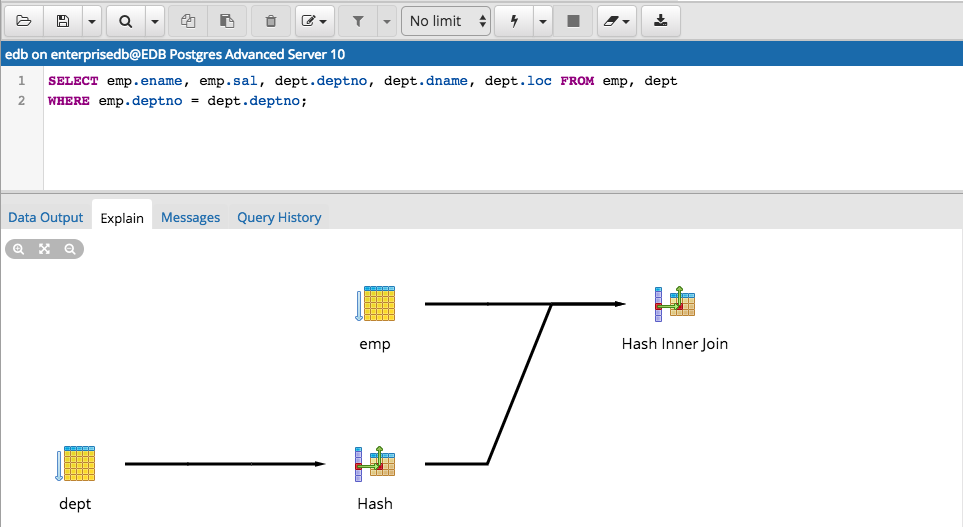Select the Hash node icon
Image resolution: width=963 pixels, height=527 pixels.
375,464
